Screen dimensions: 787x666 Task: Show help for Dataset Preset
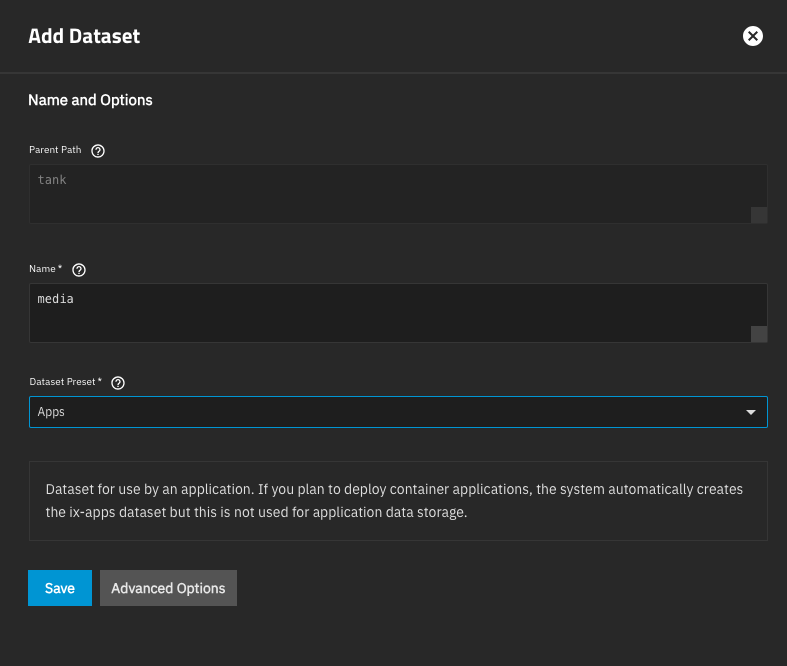(118, 383)
